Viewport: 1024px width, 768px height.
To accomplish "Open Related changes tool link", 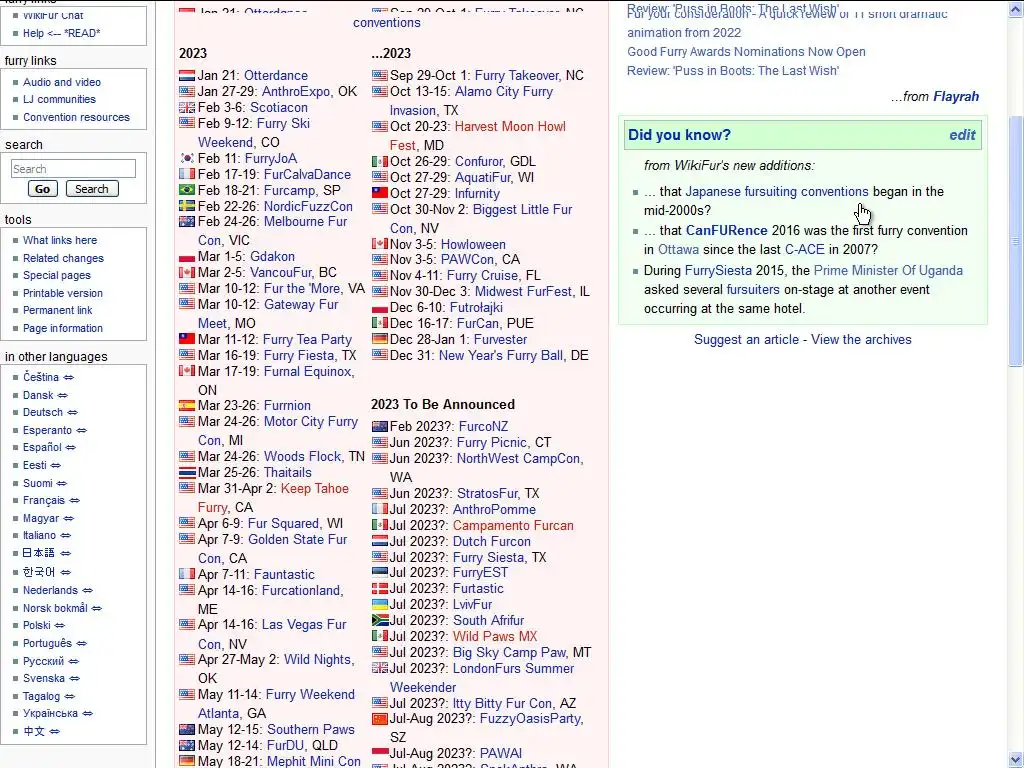I will coord(63,259).
